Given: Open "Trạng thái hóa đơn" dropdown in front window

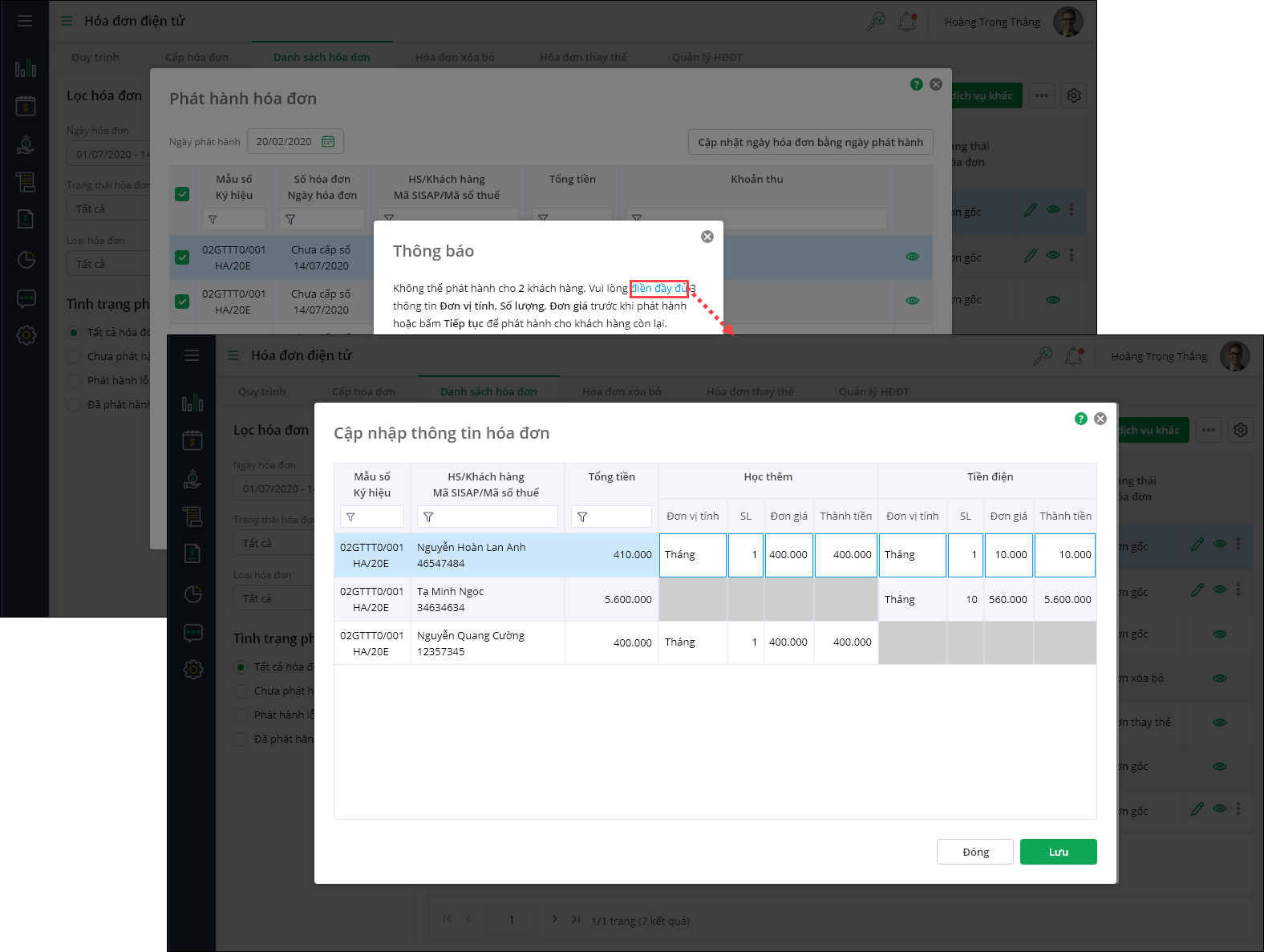Looking at the screenshot, I should (x=274, y=543).
